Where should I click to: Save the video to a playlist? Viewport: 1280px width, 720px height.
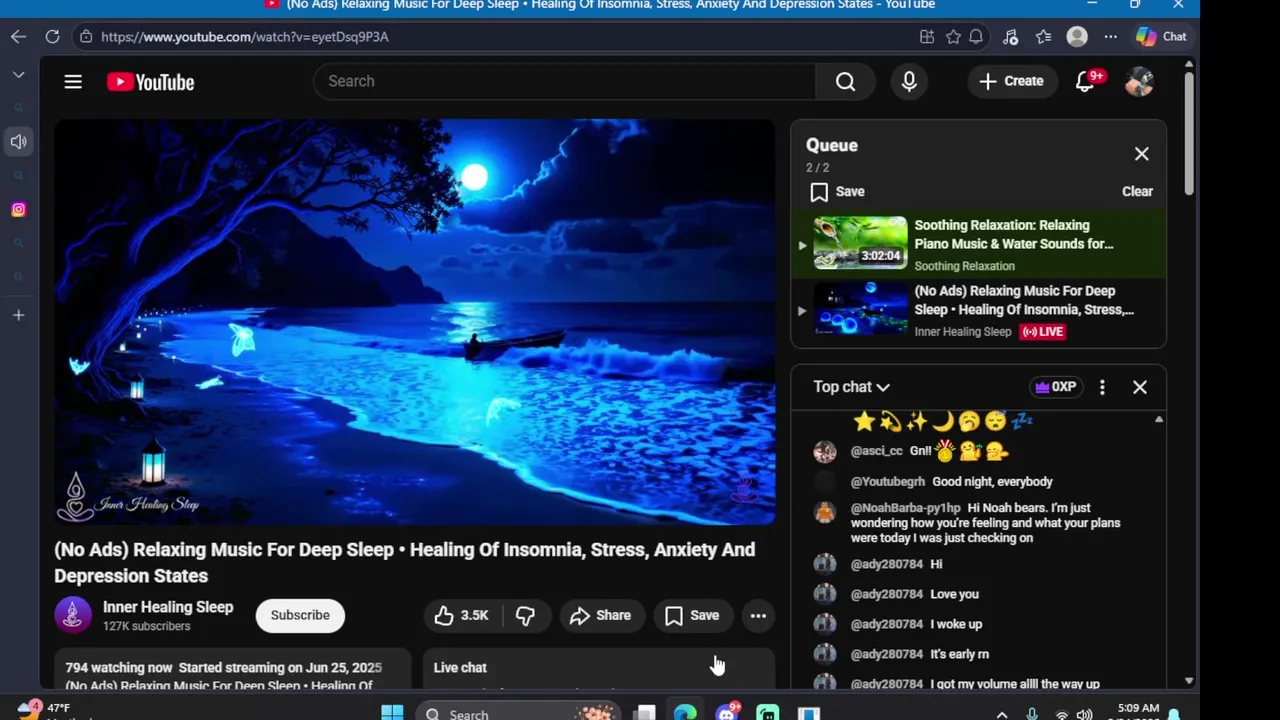[x=692, y=615]
